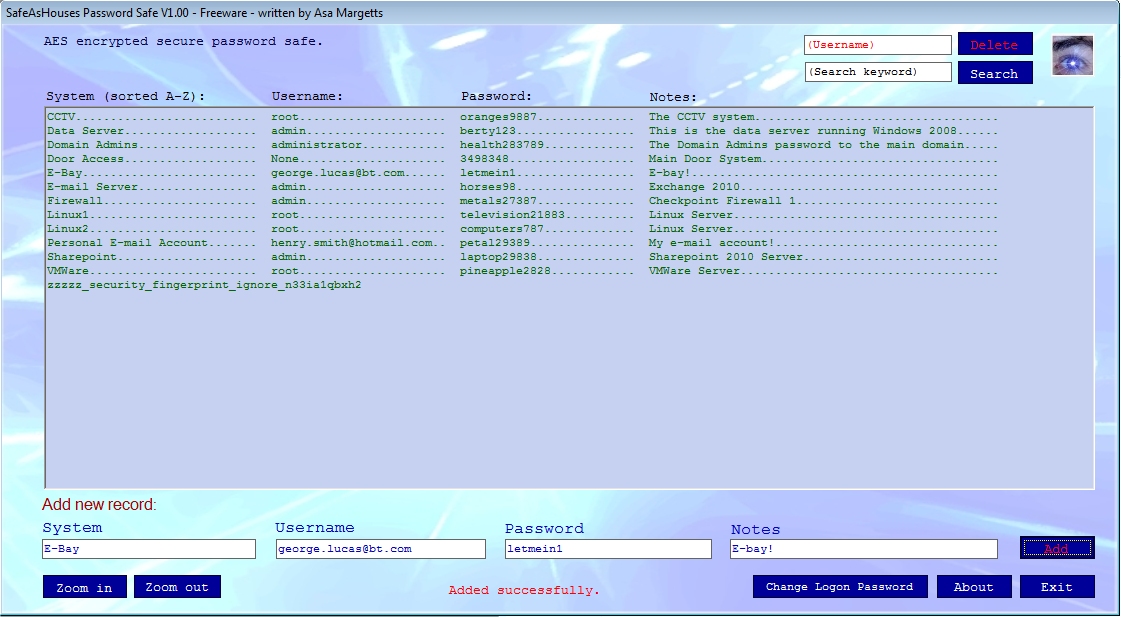
Task: Open Change Logon Password
Action: tap(840, 587)
